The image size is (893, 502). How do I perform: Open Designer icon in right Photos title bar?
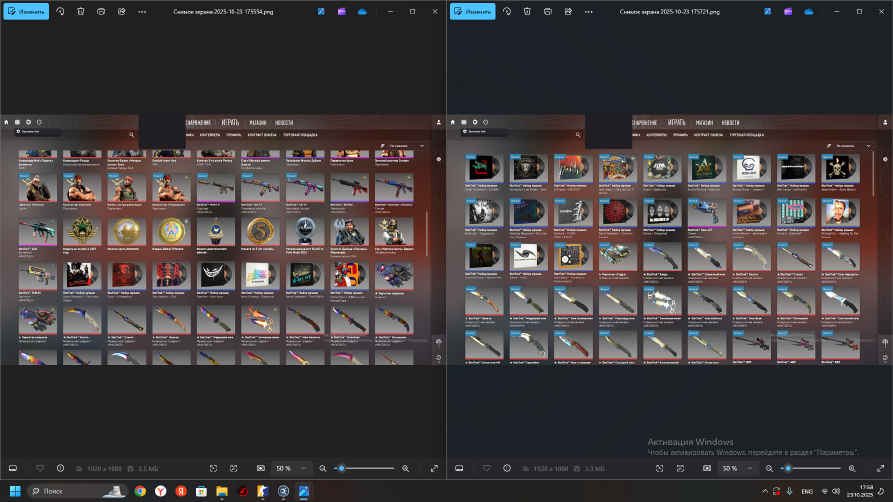tap(768, 11)
